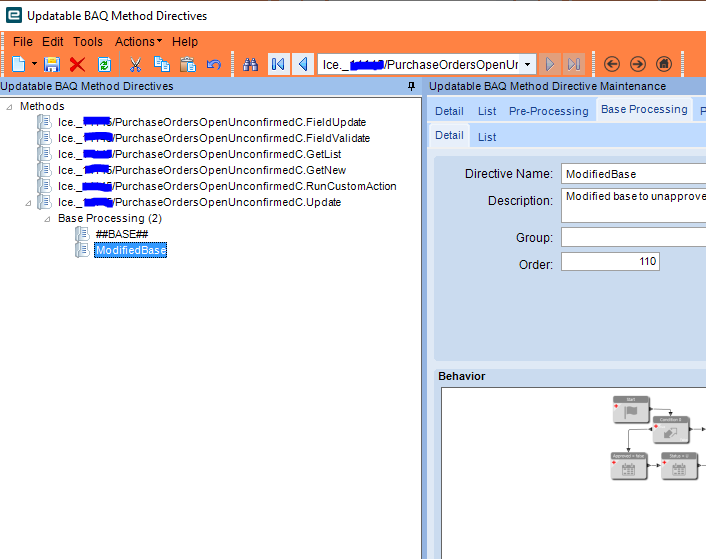This screenshot has width=706, height=559.
Task: Click the Status node in Behavior diagram
Action: tap(679, 466)
